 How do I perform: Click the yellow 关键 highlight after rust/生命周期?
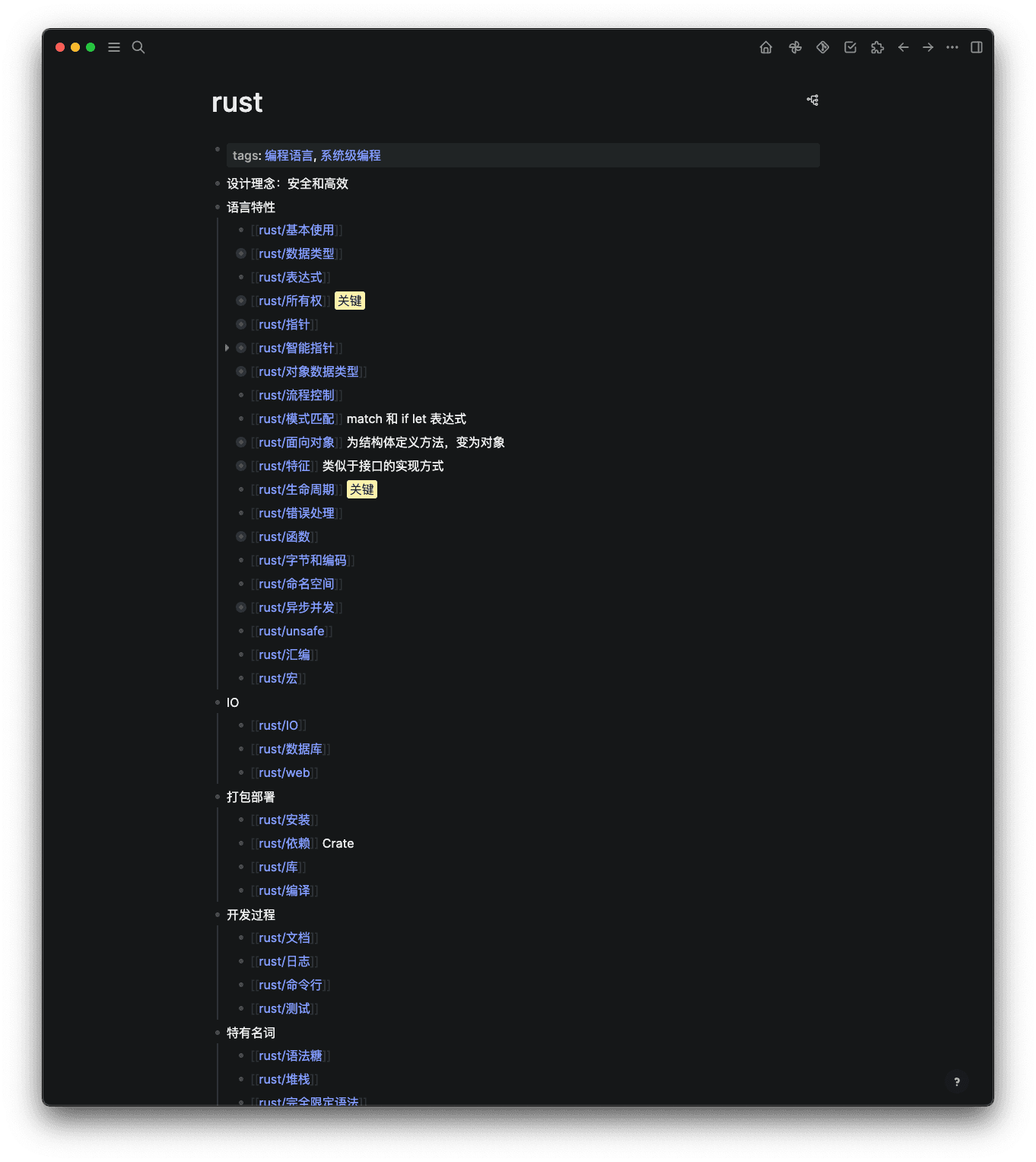click(x=362, y=490)
